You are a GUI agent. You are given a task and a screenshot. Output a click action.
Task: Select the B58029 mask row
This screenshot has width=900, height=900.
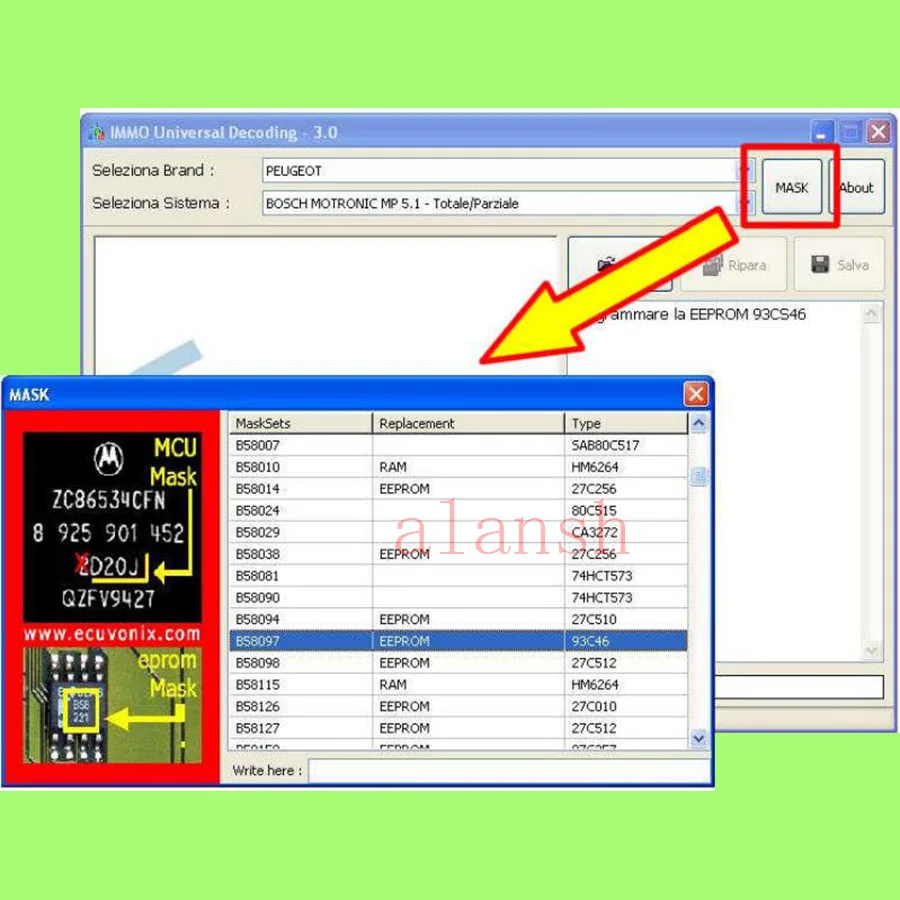[458, 532]
